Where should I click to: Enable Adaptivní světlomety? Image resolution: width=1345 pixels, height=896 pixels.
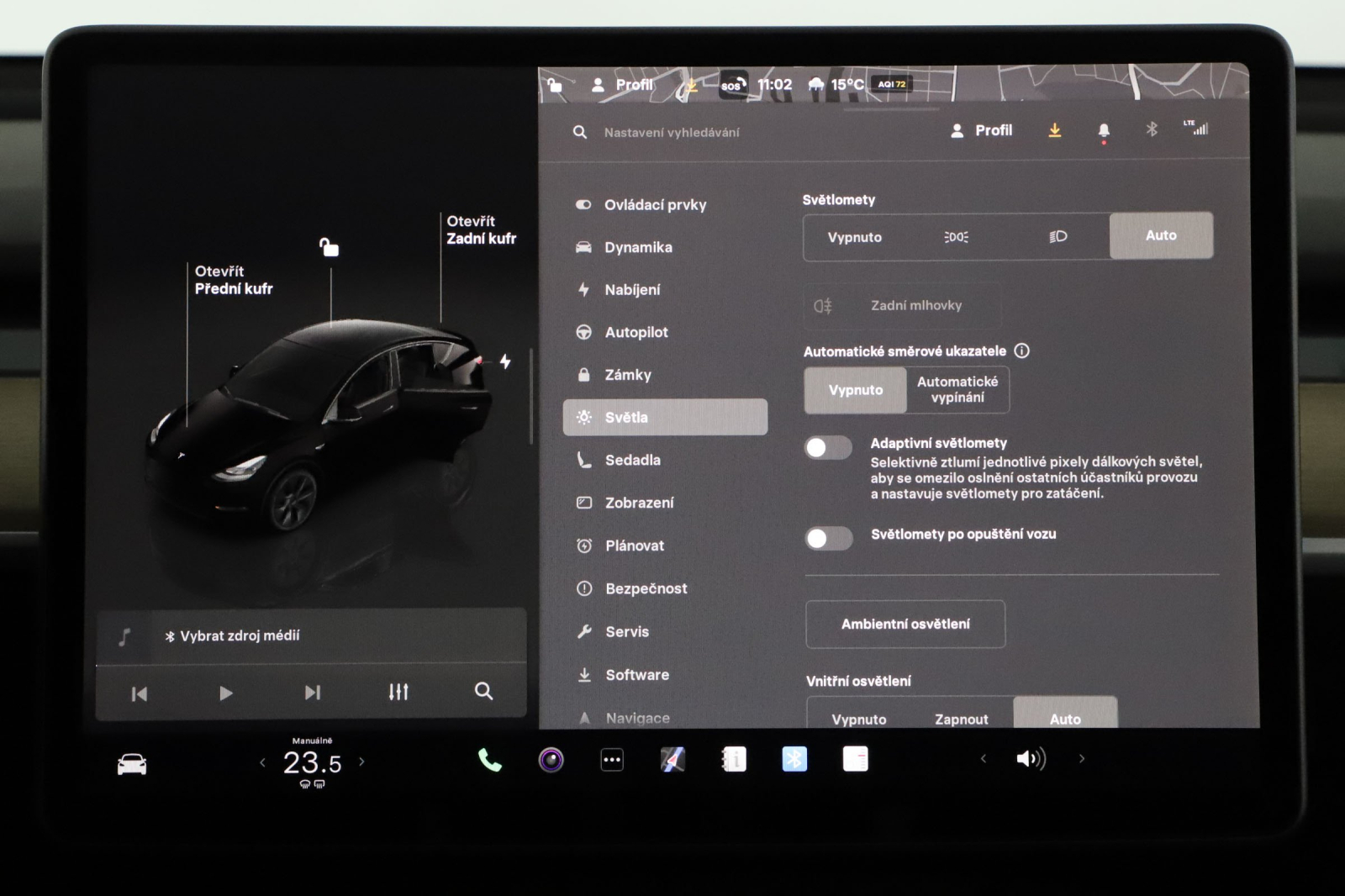pos(829,447)
